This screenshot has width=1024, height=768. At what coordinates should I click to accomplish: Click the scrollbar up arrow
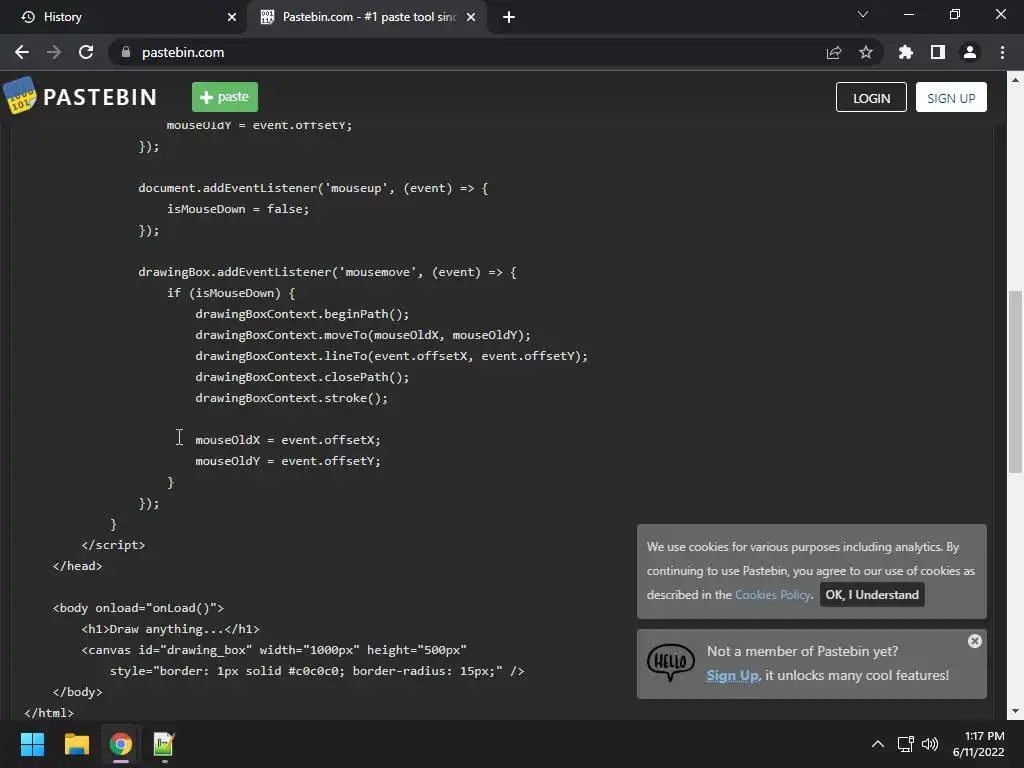tap(1015, 80)
